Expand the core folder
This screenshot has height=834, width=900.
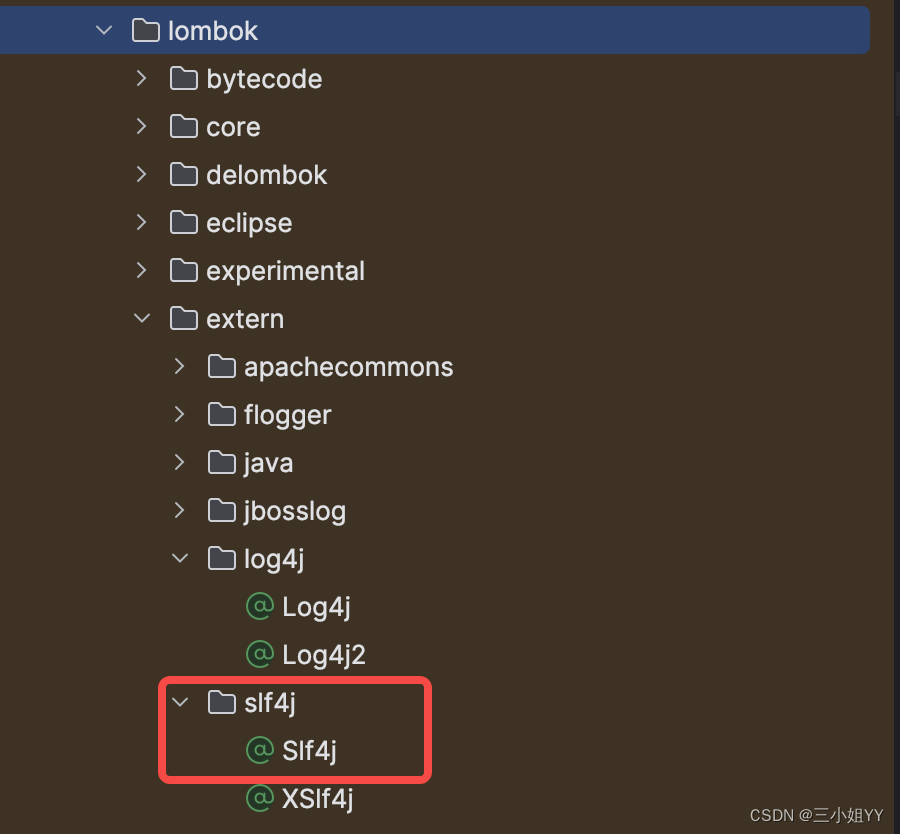point(141,126)
